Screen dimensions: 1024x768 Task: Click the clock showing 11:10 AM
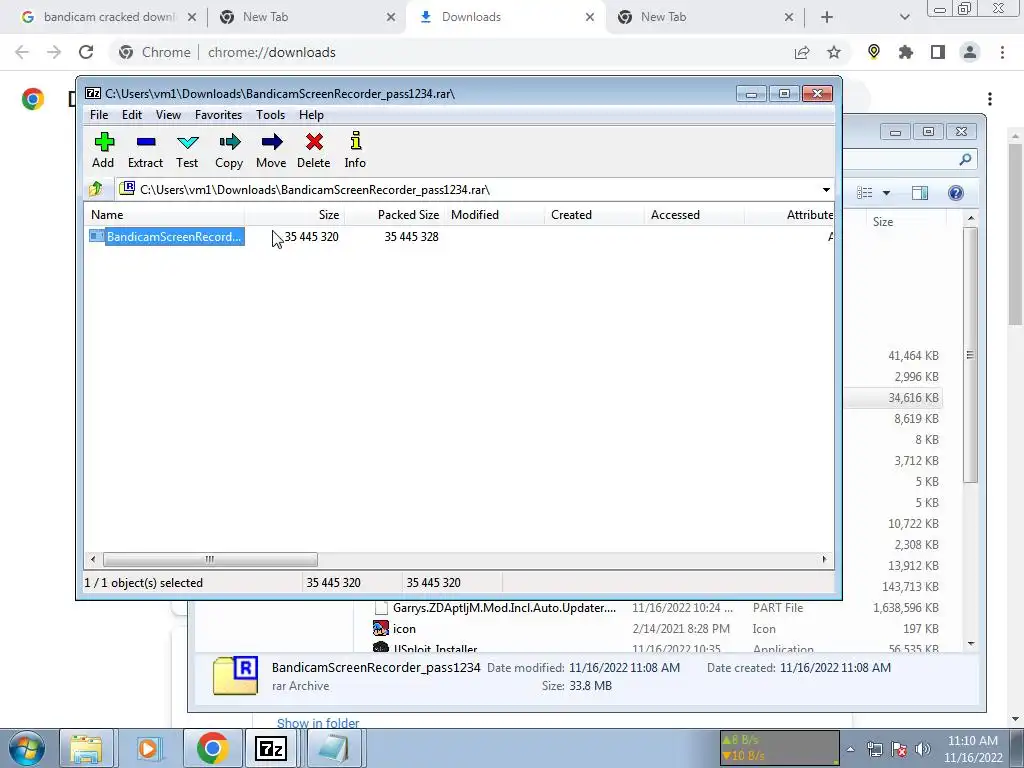(972, 741)
